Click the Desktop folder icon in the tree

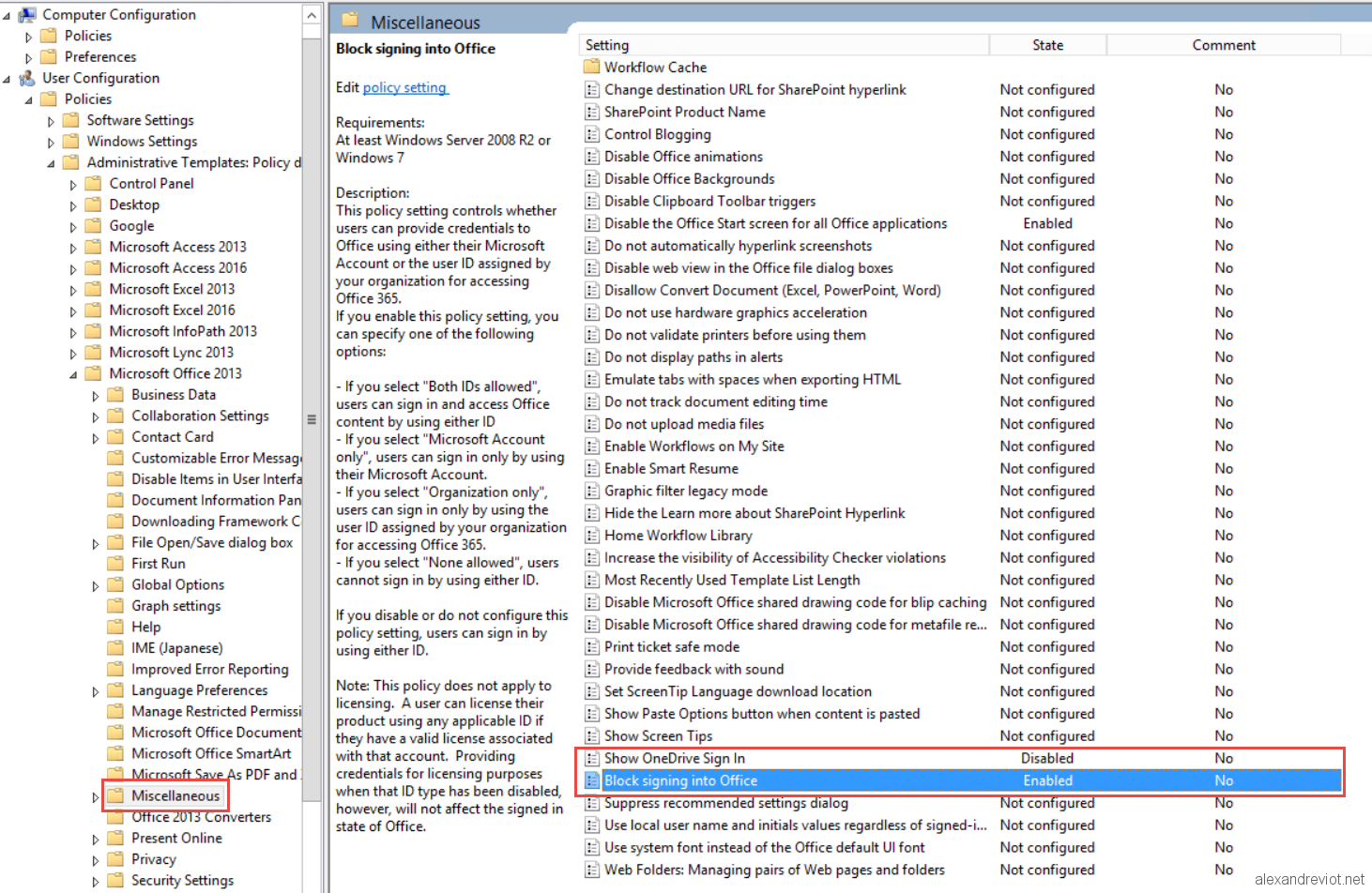pos(93,204)
